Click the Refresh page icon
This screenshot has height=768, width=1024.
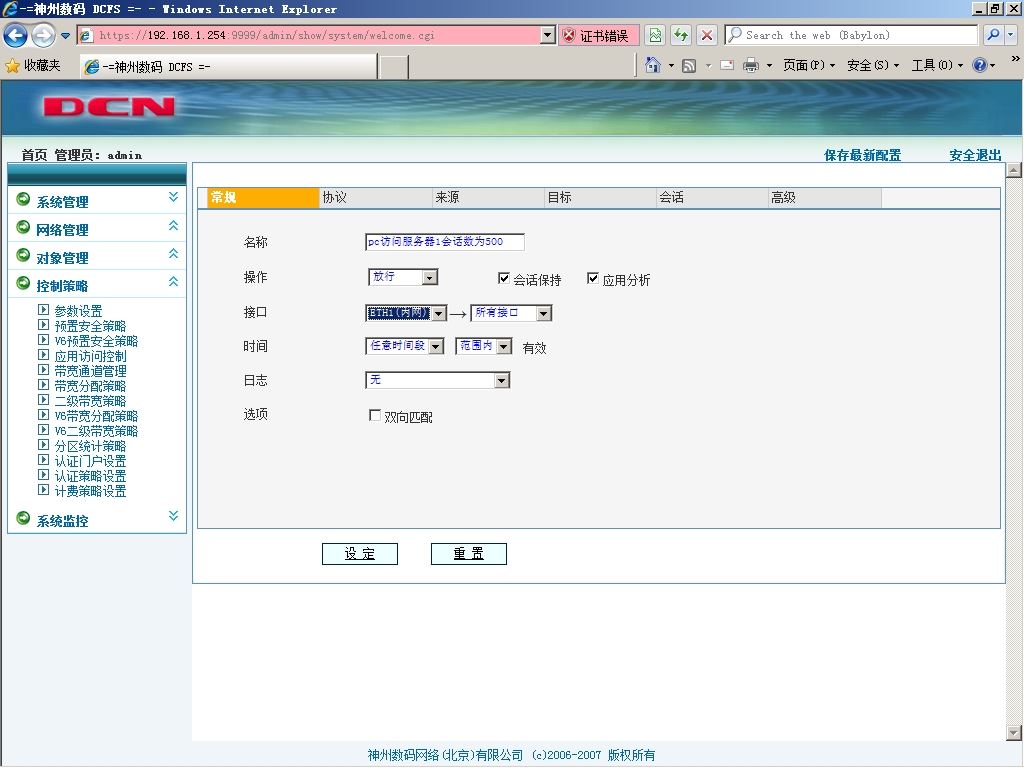681,35
